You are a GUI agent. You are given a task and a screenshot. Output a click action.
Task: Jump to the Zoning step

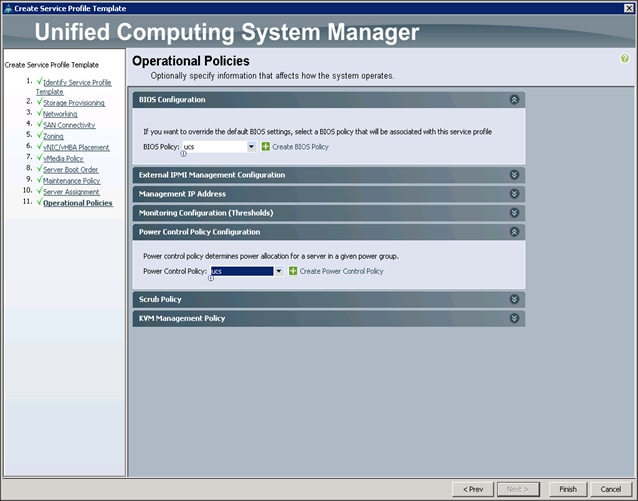click(x=53, y=136)
